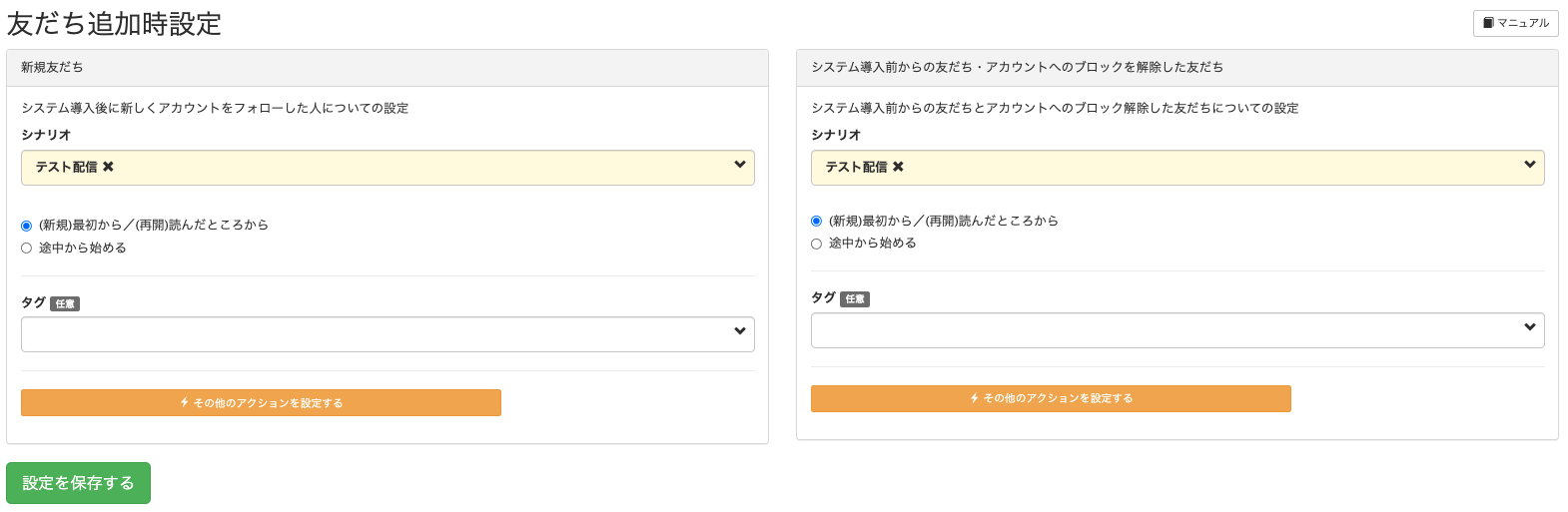Click the right panel タグ input field
1568x512 pixels.
point(1177,330)
